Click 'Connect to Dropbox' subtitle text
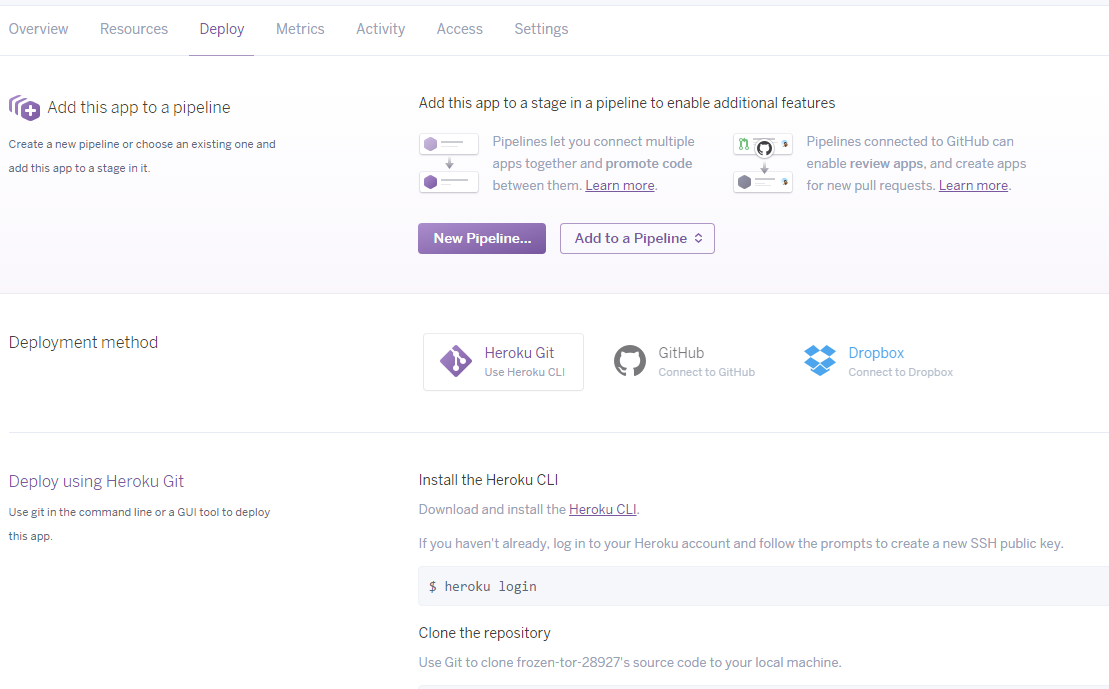This screenshot has height=689, width=1109. pyautogui.click(x=900, y=372)
